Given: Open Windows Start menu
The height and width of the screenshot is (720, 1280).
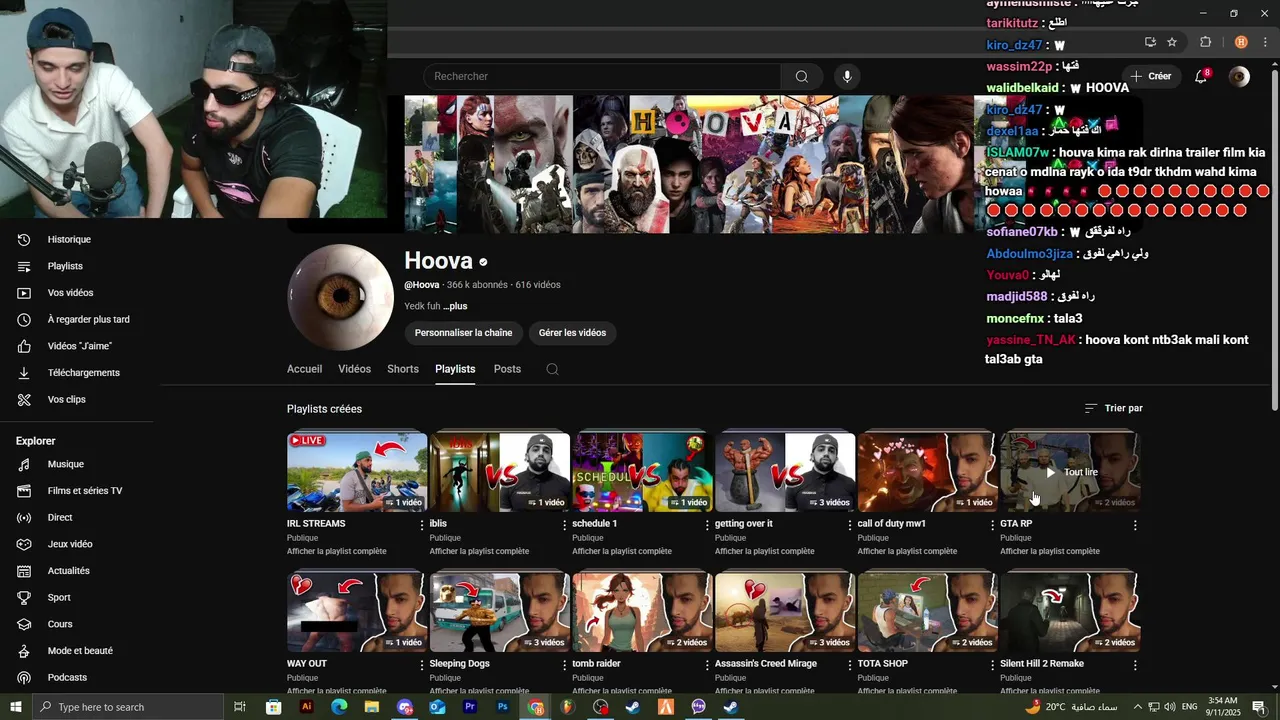Looking at the screenshot, I should point(15,707).
